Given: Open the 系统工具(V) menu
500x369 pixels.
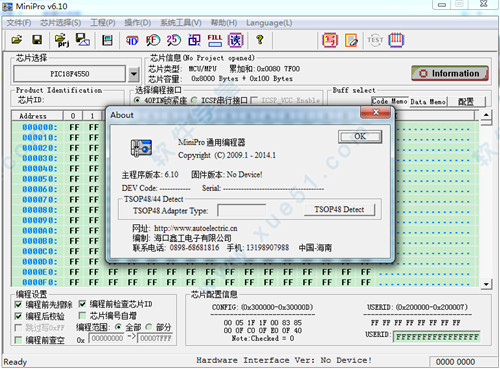Looking at the screenshot, I should click(181, 23).
